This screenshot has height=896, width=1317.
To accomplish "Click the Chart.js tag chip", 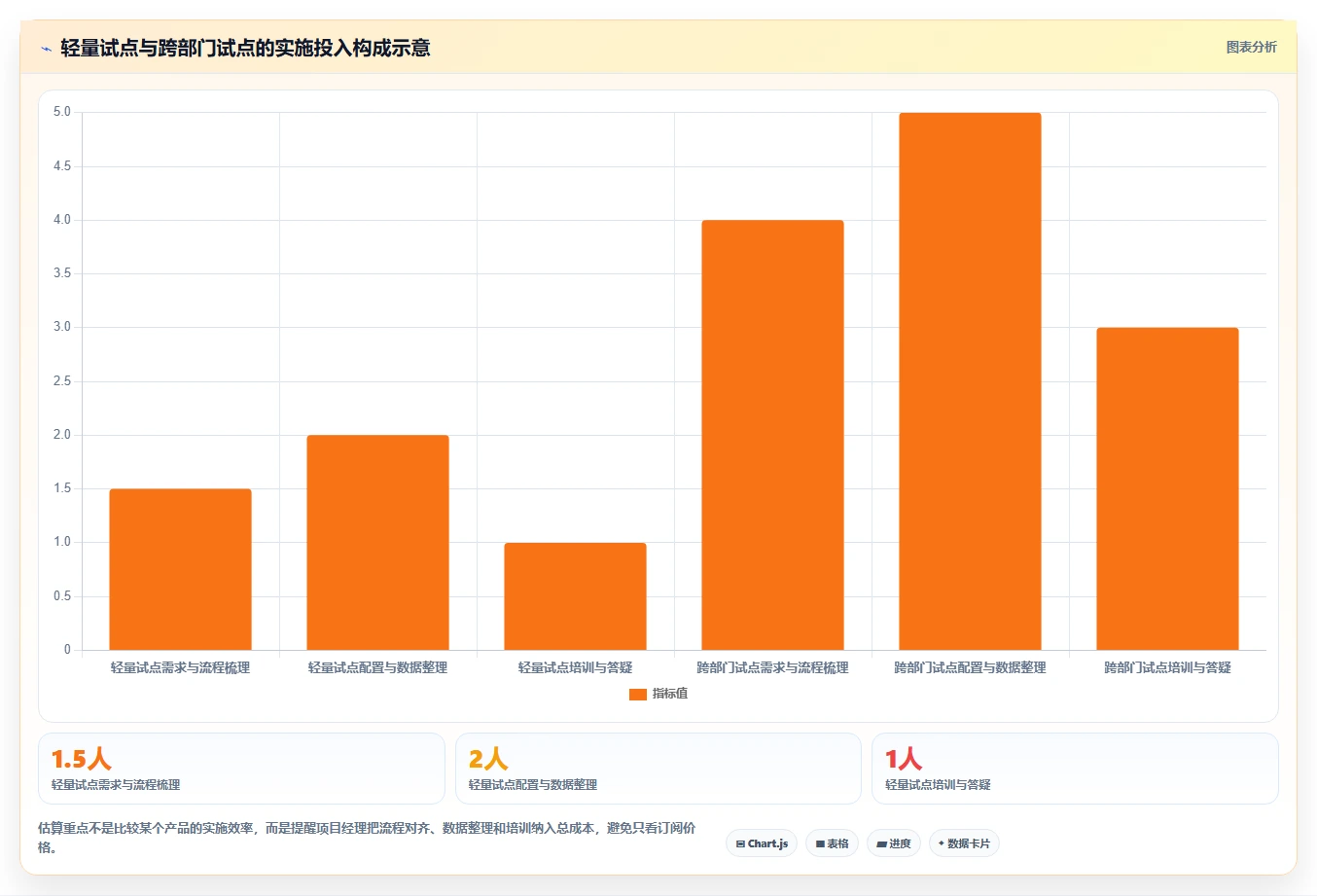I will click(762, 843).
